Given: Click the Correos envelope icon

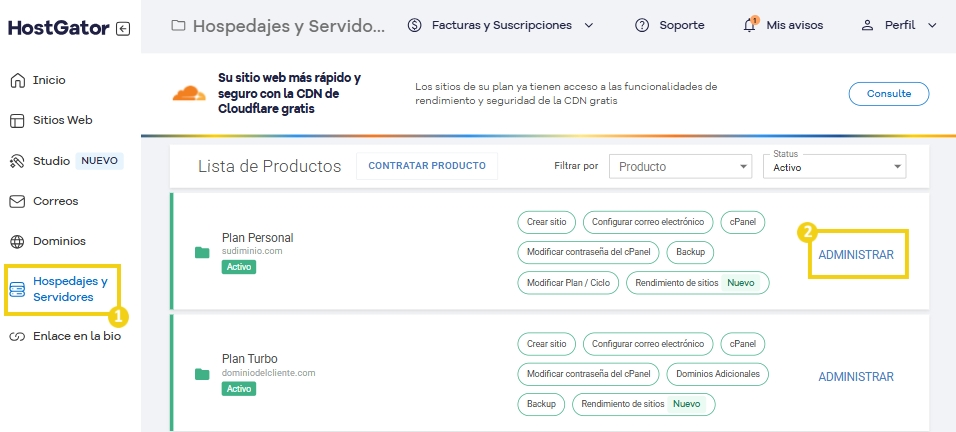Looking at the screenshot, I should [x=18, y=201].
